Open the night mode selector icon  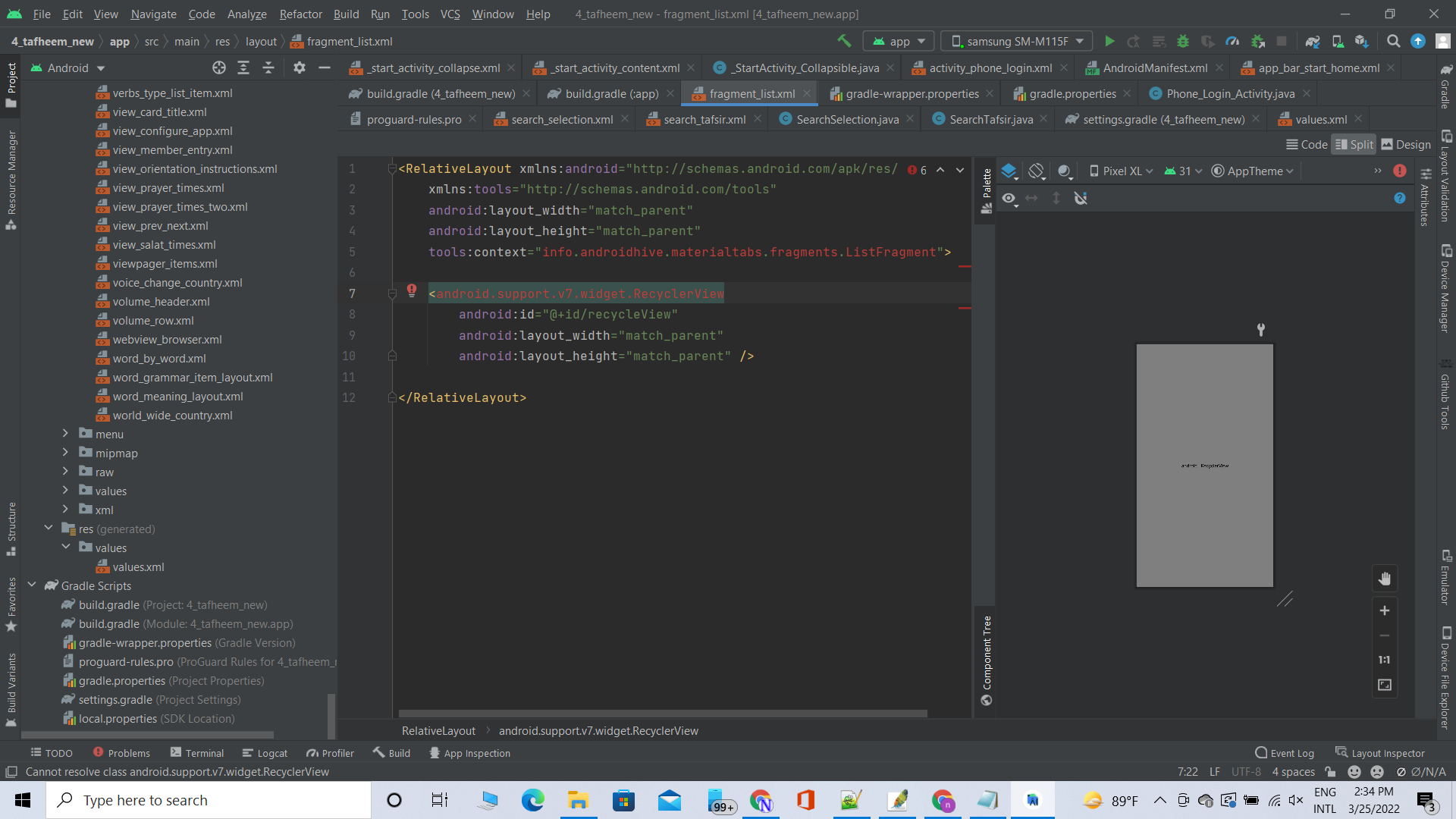click(x=1065, y=171)
